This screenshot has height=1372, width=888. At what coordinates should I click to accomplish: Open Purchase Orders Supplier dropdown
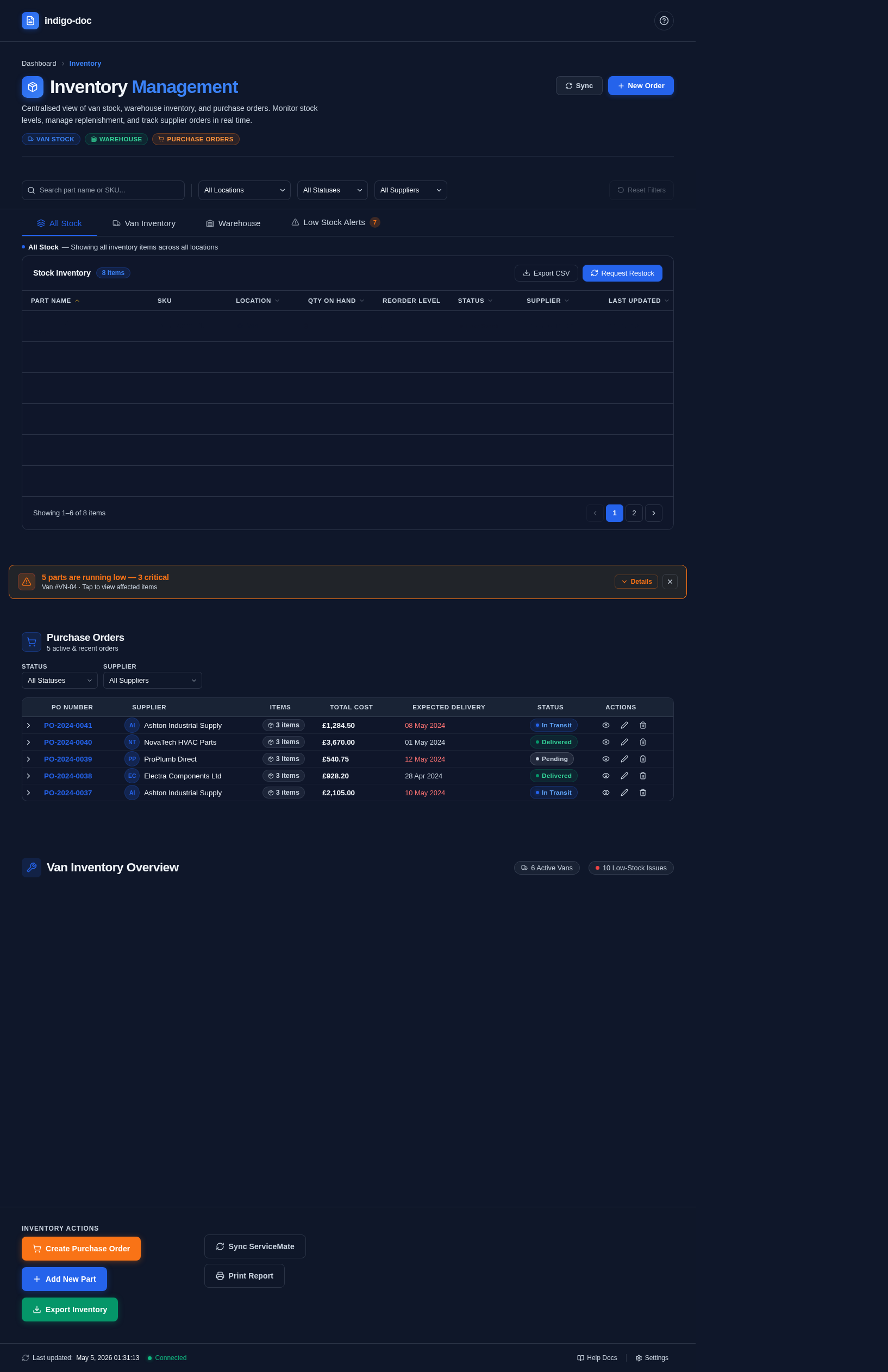coord(153,680)
